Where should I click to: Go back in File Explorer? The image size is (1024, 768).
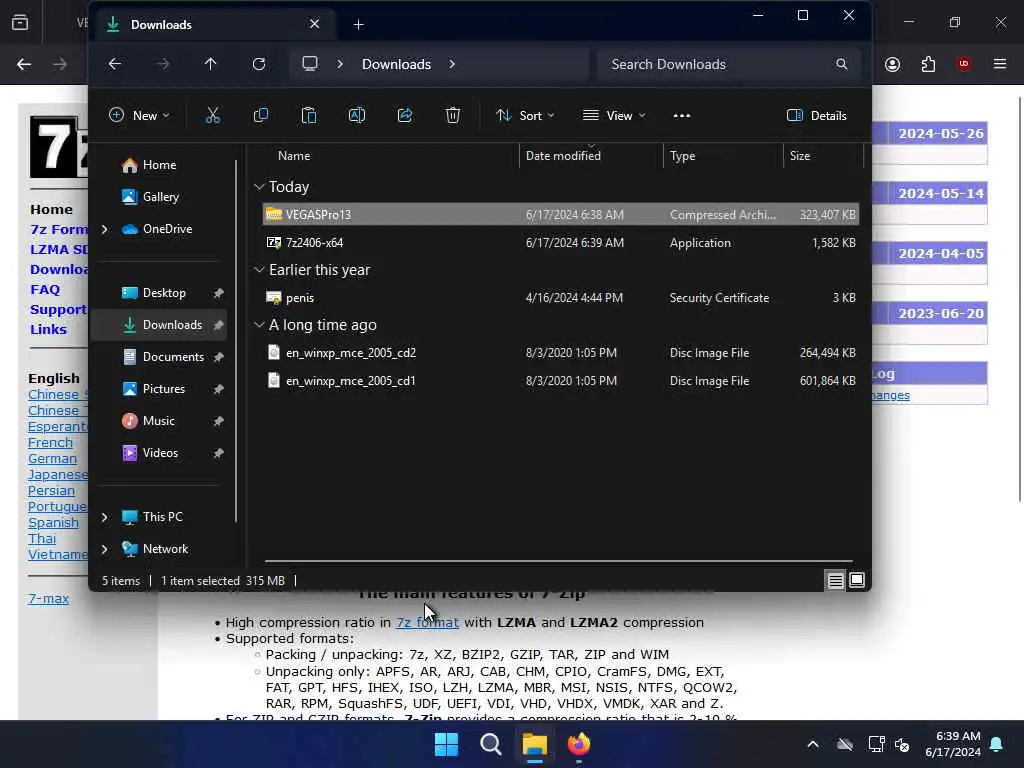115,64
